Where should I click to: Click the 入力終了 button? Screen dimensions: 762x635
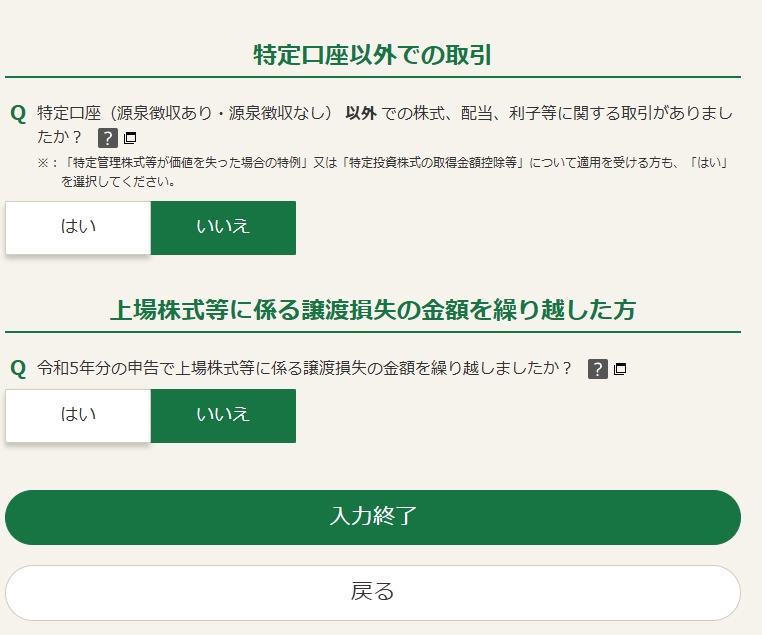point(373,517)
